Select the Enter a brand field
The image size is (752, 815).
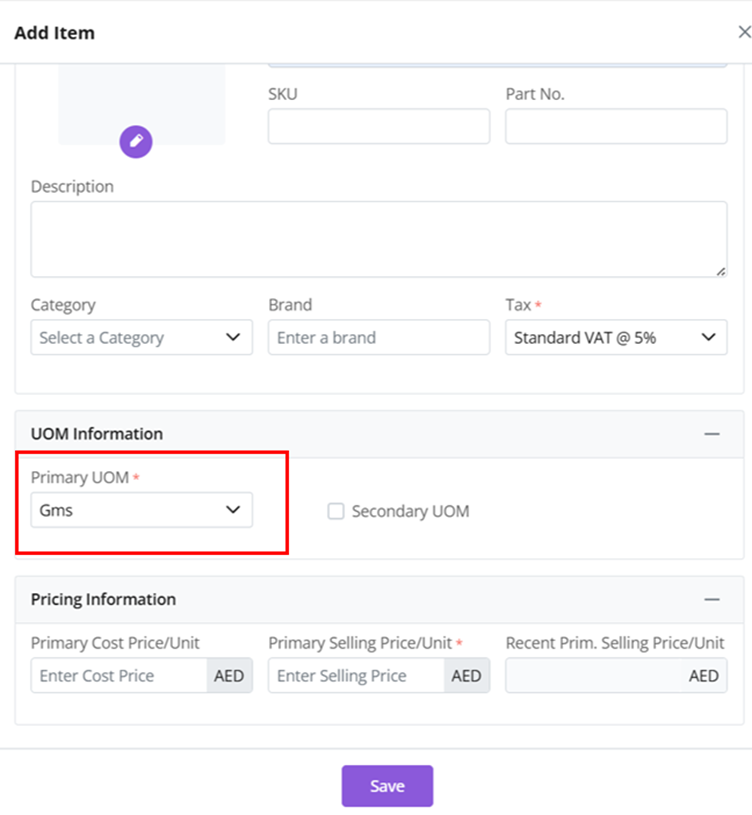tap(378, 338)
